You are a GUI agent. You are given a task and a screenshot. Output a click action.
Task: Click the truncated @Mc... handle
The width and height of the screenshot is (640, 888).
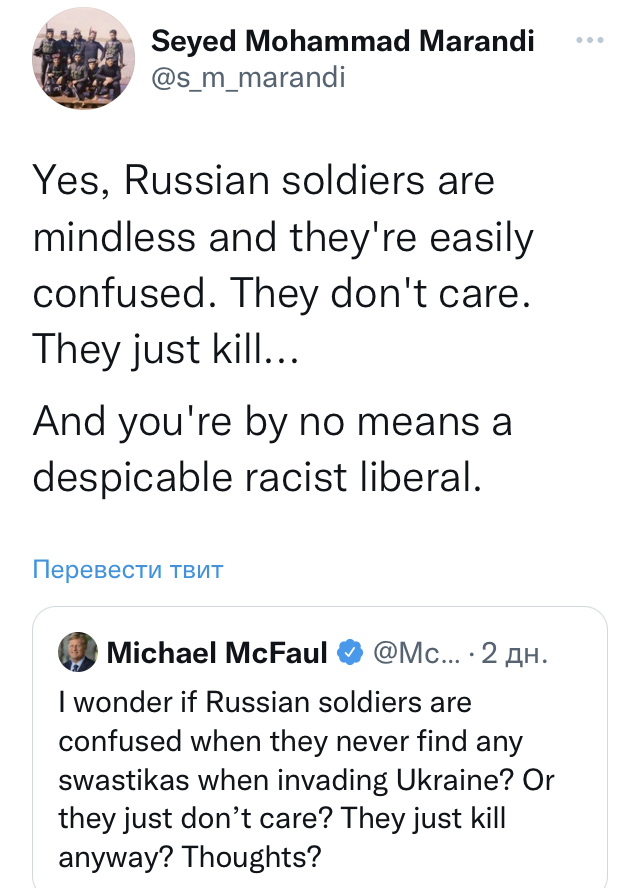tap(416, 653)
